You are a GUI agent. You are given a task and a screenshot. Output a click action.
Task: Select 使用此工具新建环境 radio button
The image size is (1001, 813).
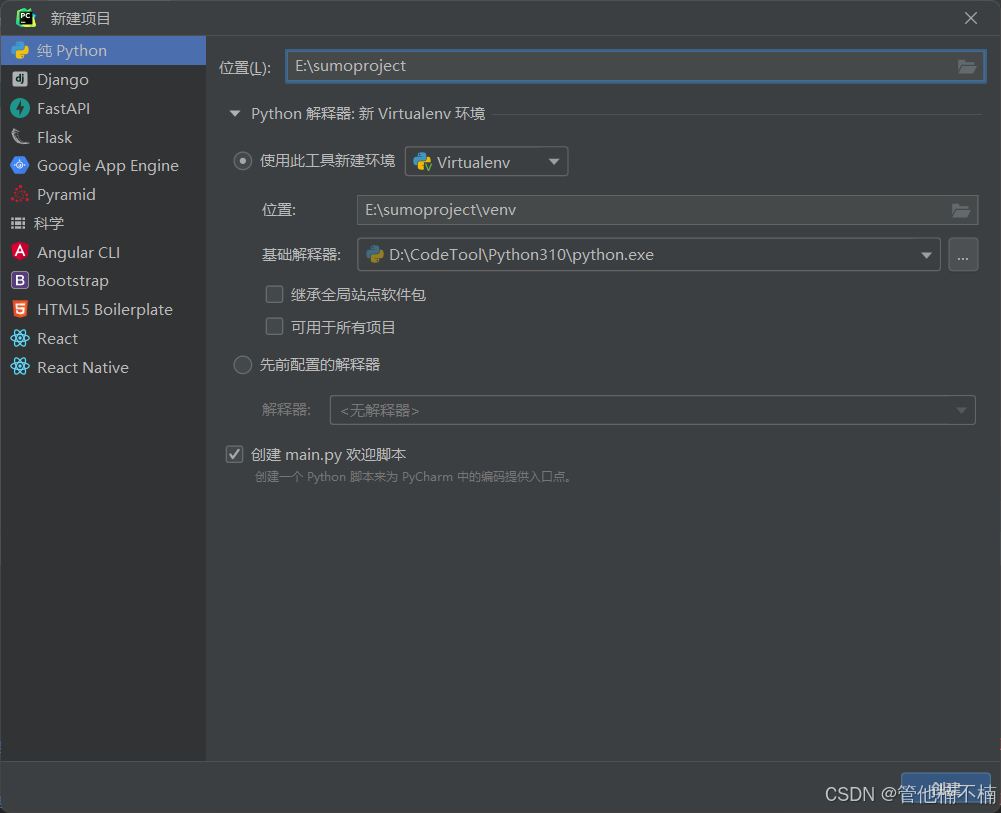[x=242, y=161]
